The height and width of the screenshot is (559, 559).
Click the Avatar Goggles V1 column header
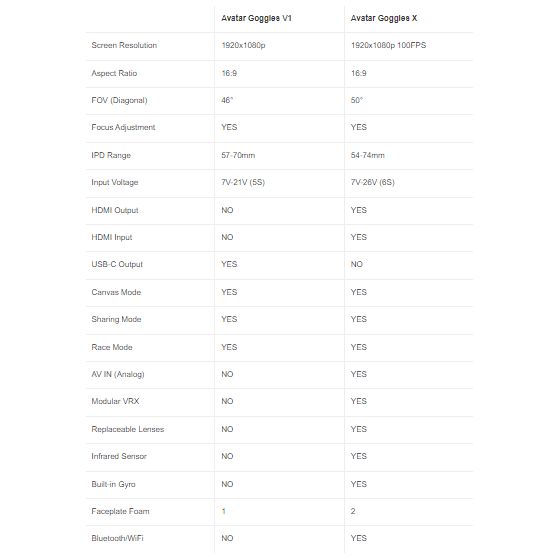256,18
